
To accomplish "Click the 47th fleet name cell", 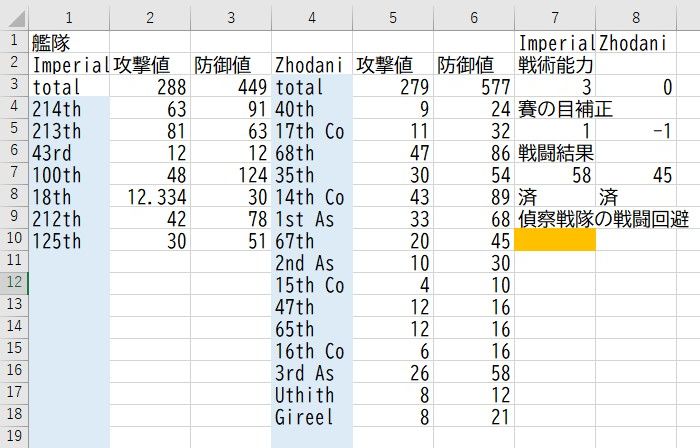I will [x=312, y=306].
